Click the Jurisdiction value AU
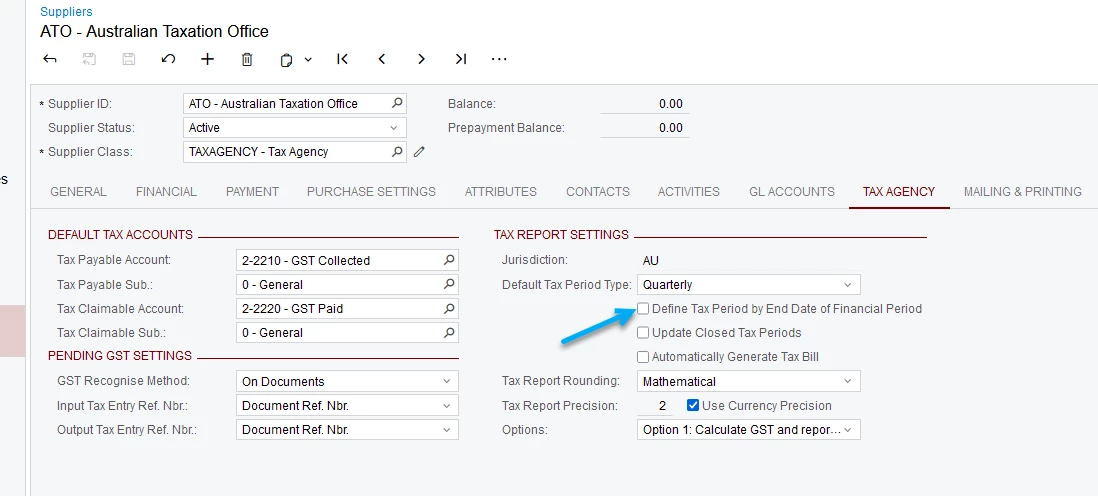 pyautogui.click(x=651, y=261)
